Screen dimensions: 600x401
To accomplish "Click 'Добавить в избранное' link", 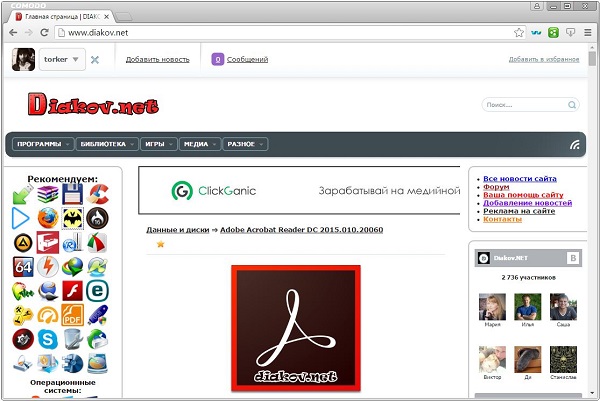I will (544, 59).
